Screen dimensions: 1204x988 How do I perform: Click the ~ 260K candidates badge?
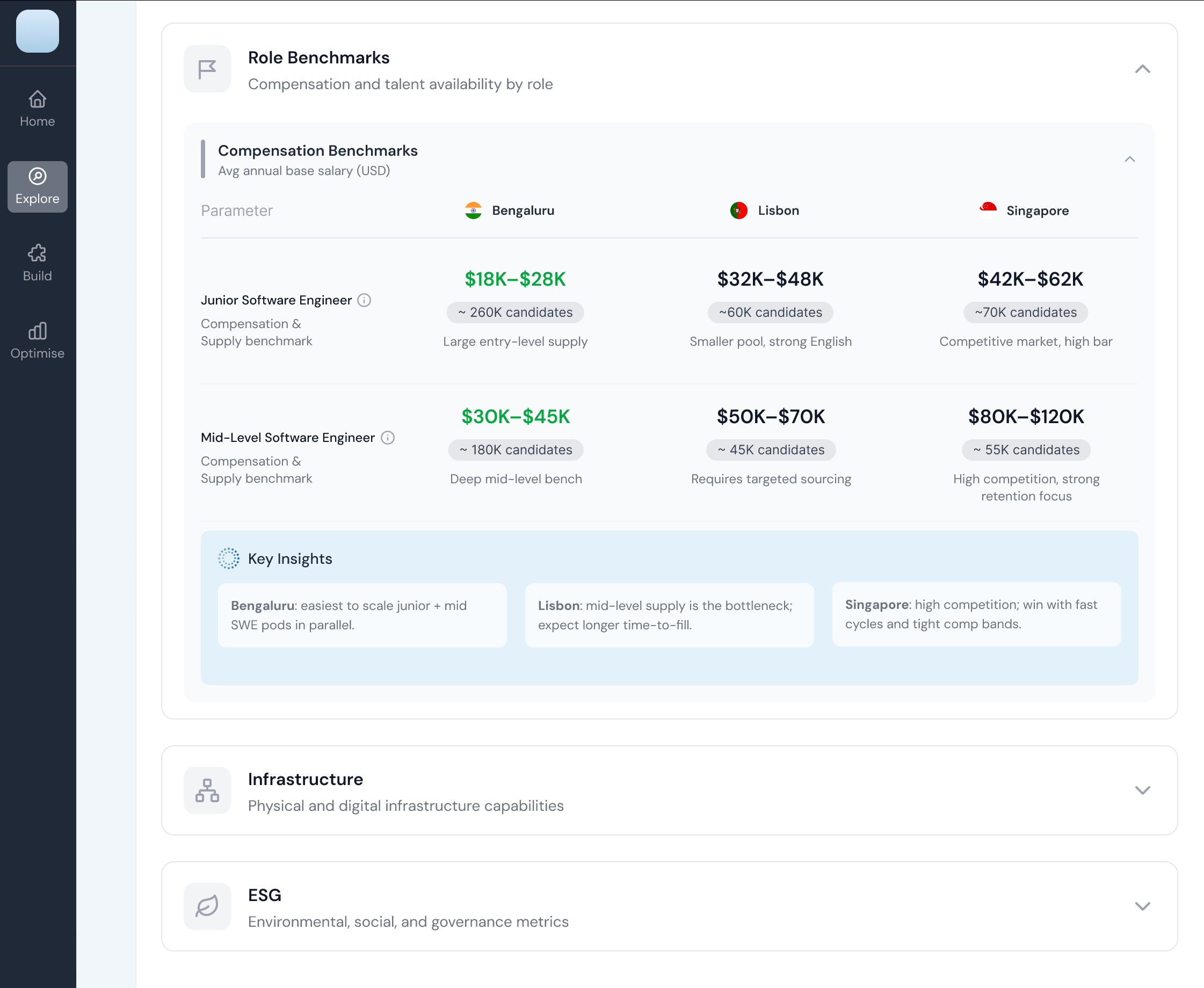tap(515, 313)
